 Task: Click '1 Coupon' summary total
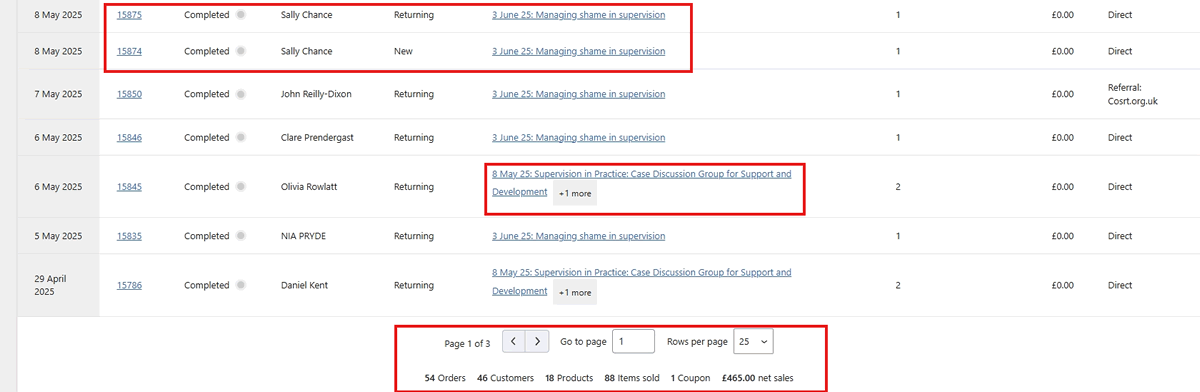[x=691, y=378]
